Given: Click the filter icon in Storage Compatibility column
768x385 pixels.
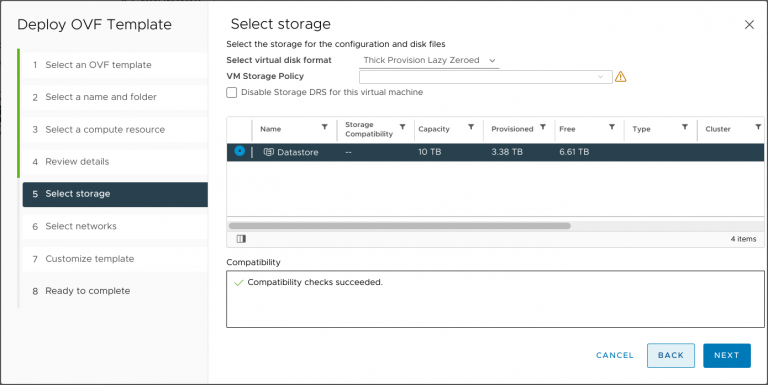Looking at the screenshot, I should point(402,127).
